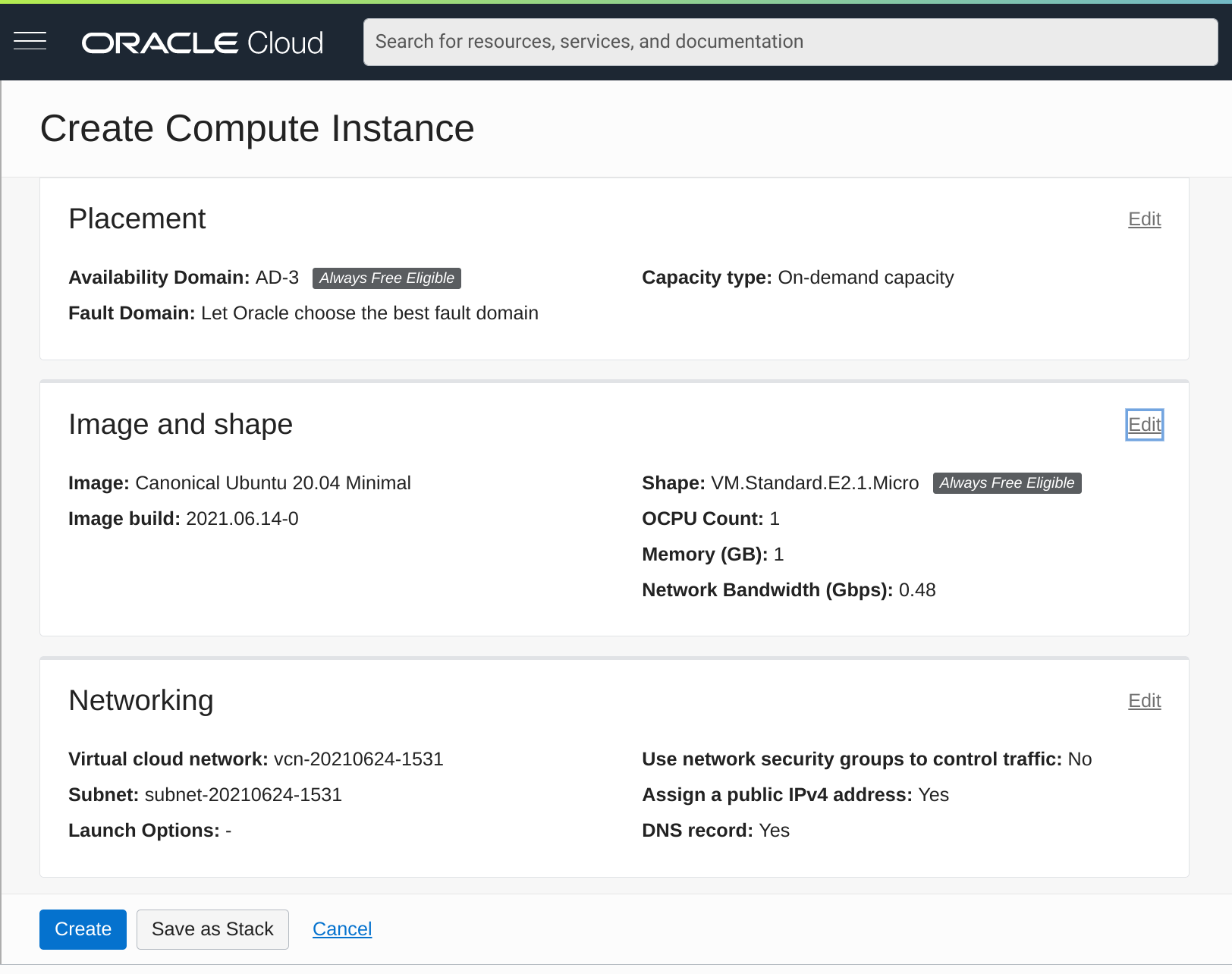The height and width of the screenshot is (974, 1232).
Task: Click the Oracle Cloud logo
Action: point(203,42)
